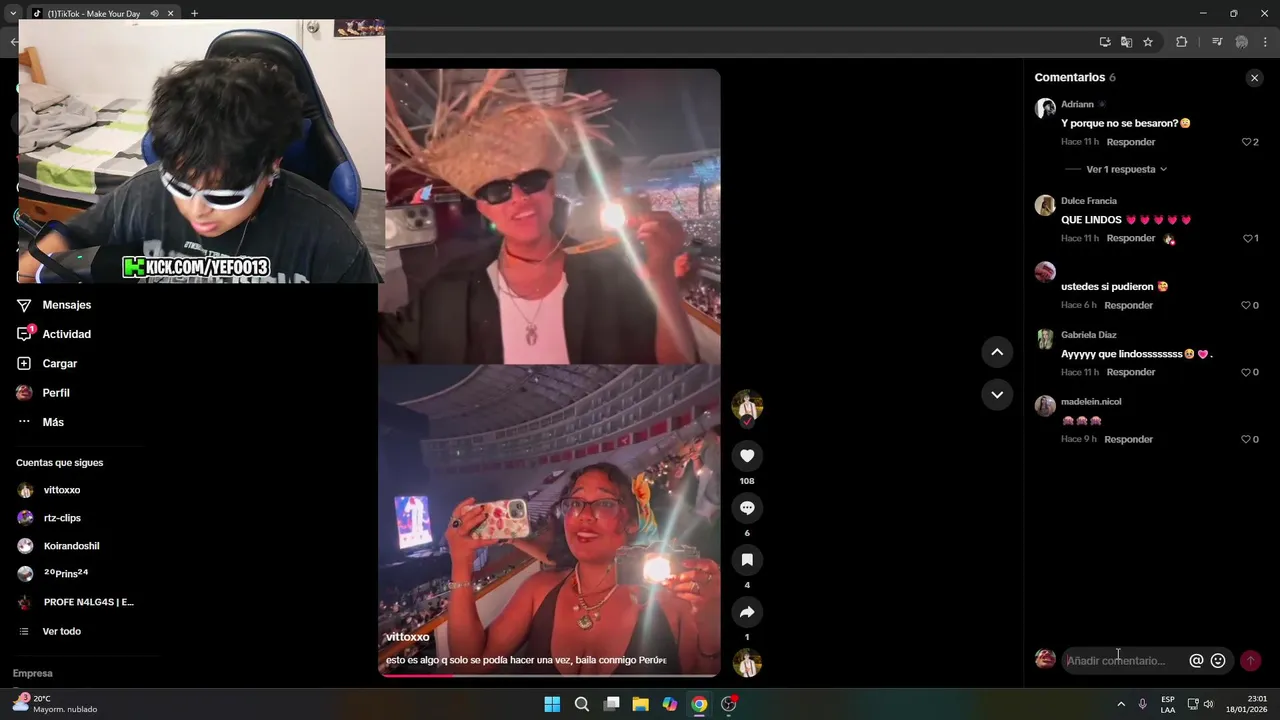
Task: Install app icon in address bar
Action: [1105, 42]
